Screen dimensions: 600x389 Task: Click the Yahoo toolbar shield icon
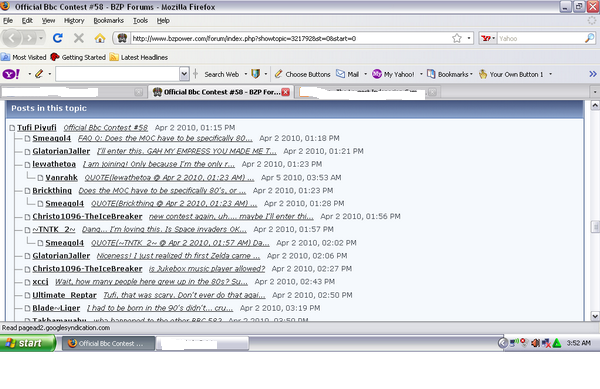[256, 74]
